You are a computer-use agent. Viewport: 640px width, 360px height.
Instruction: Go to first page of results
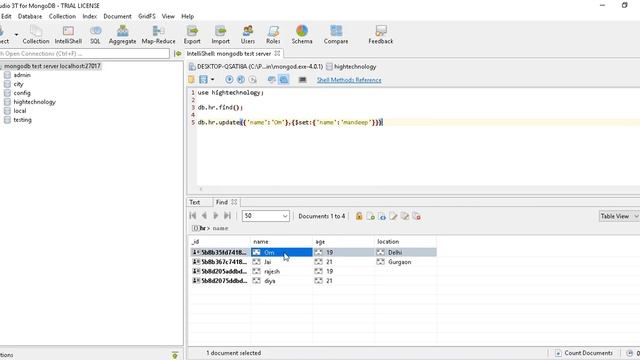[193, 216]
